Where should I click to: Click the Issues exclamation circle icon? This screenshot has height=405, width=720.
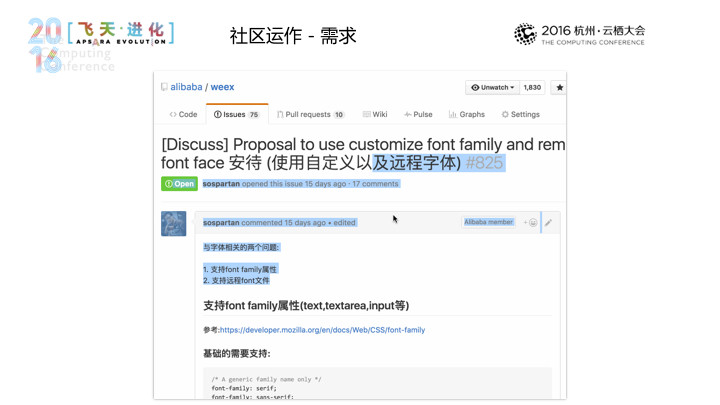tap(218, 114)
